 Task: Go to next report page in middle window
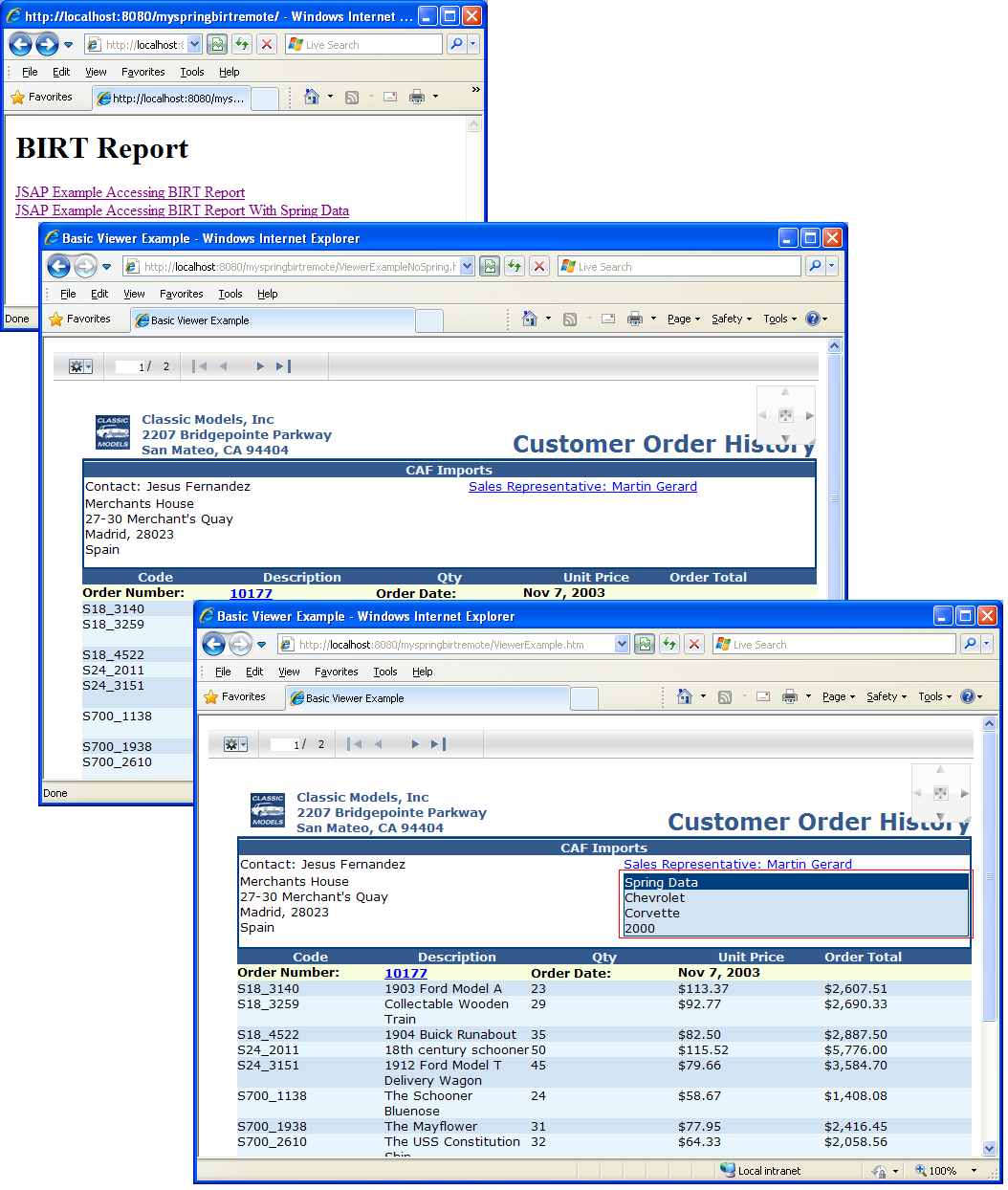coord(260,366)
